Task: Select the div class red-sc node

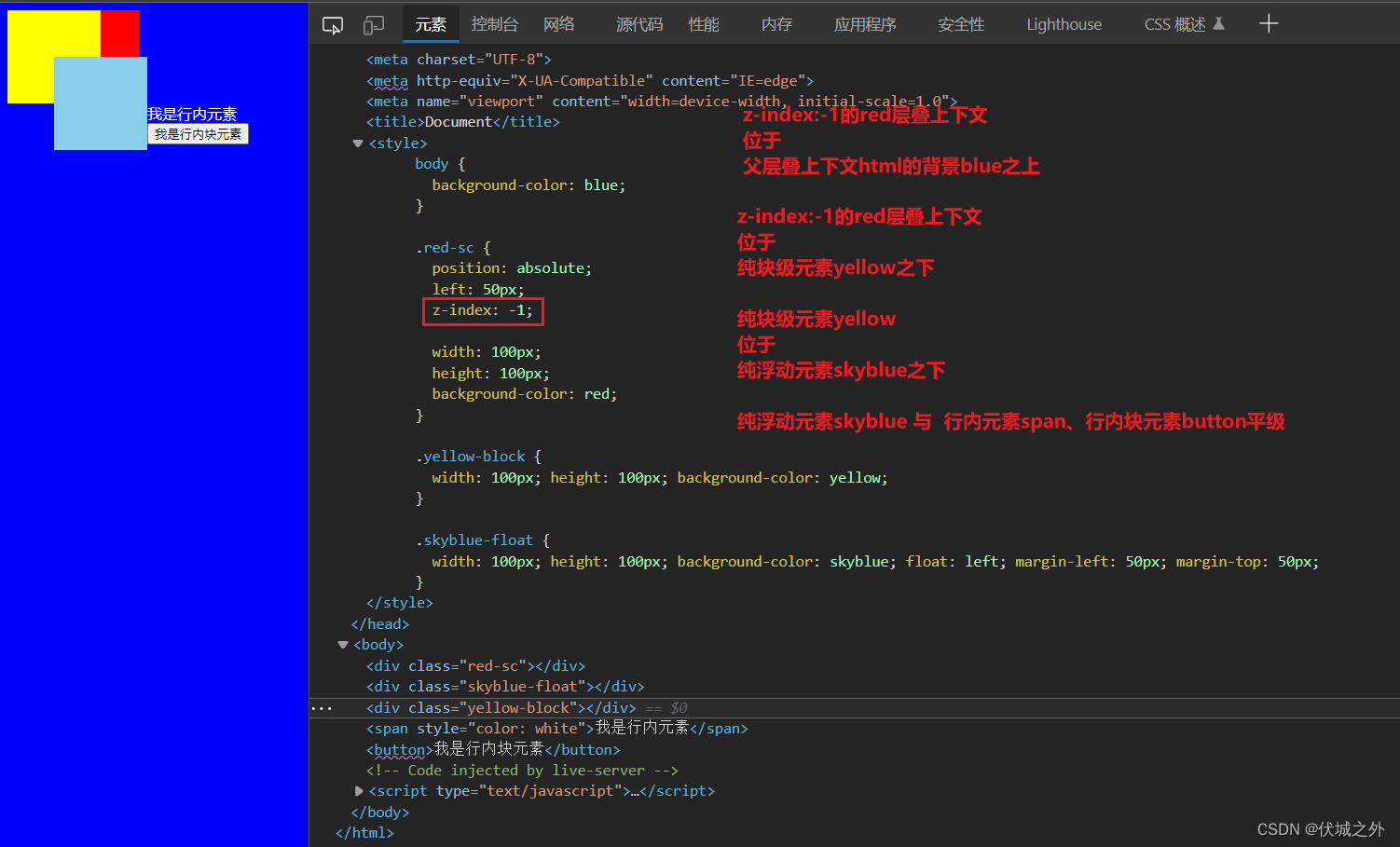Action: [x=475, y=666]
